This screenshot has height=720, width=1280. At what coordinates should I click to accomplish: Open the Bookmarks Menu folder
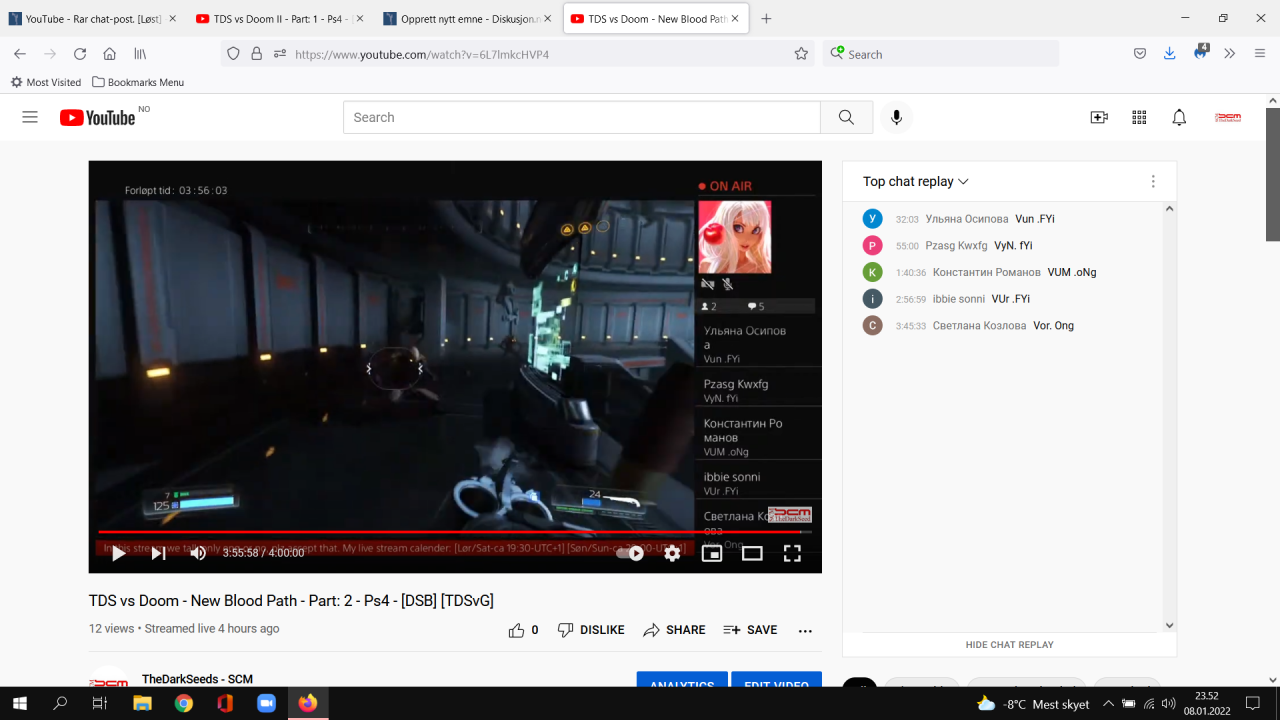pos(138,82)
